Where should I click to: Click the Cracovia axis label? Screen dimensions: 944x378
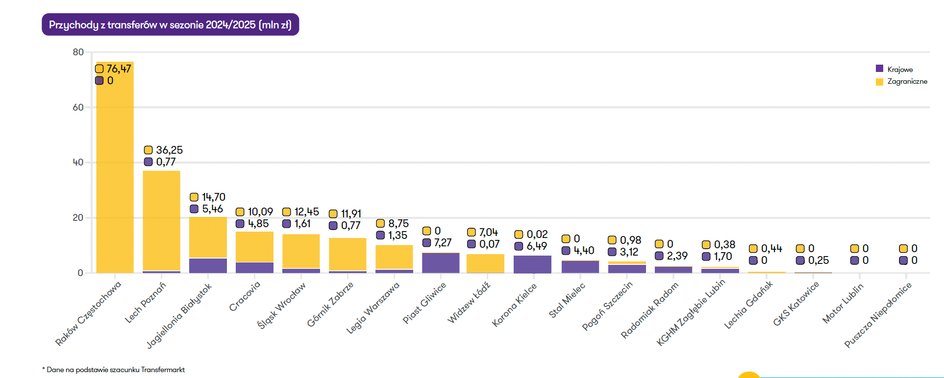[241, 293]
